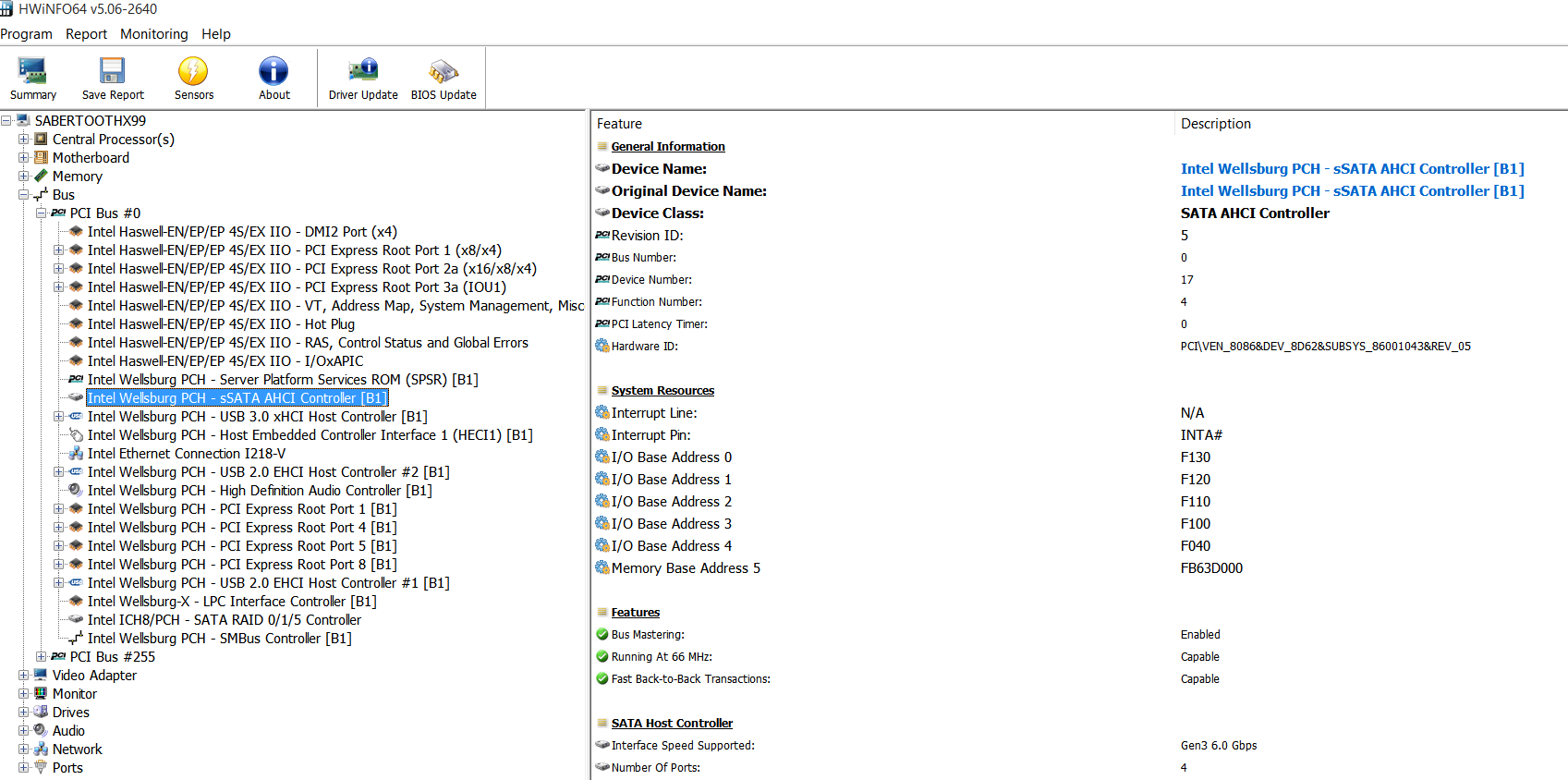Click the Interrupt Line row icon
Viewport: 1568px width, 780px height.
[x=602, y=413]
